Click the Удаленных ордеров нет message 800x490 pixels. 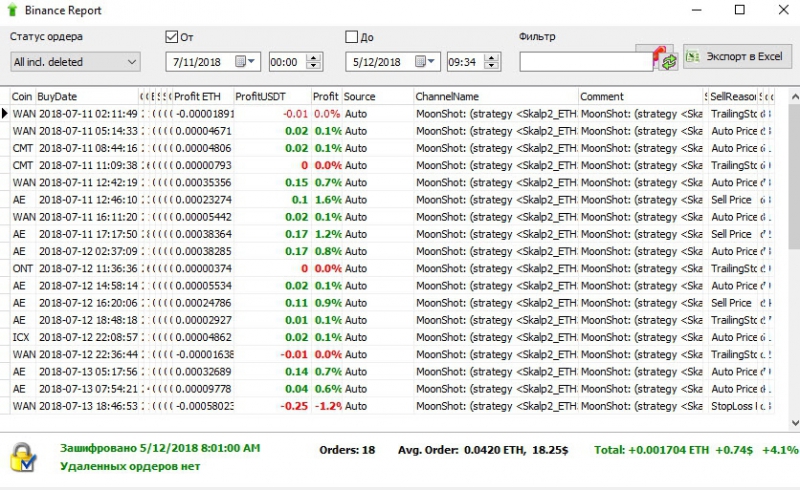coord(130,466)
